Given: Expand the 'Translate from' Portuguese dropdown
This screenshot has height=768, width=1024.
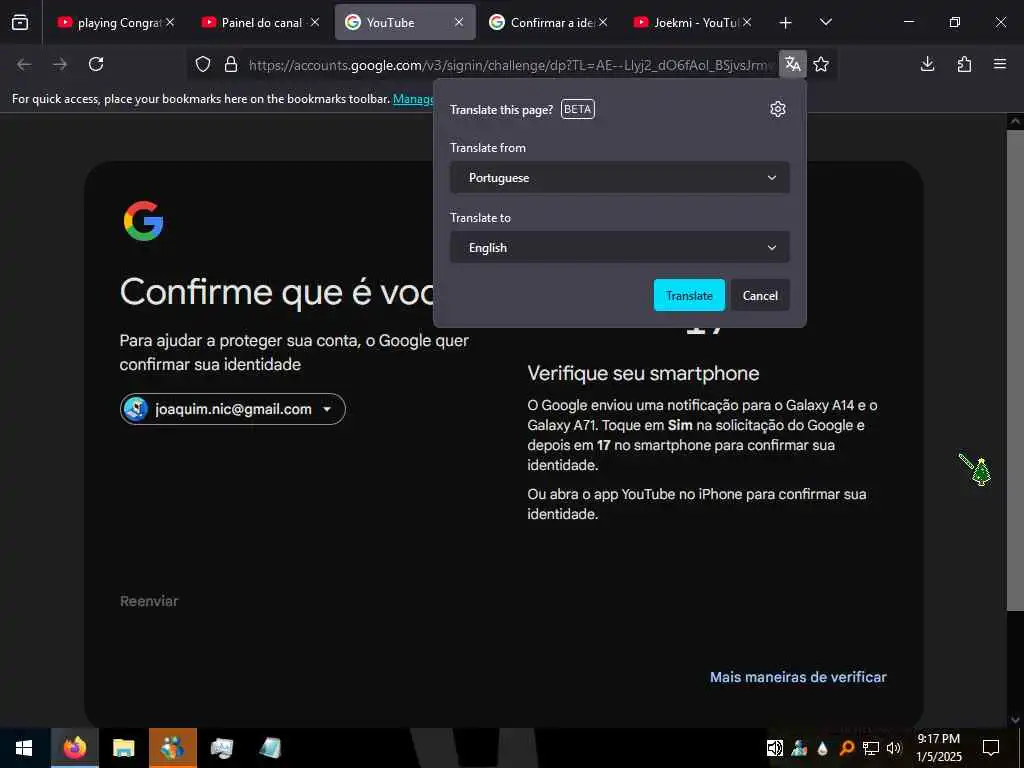Looking at the screenshot, I should click(x=620, y=178).
